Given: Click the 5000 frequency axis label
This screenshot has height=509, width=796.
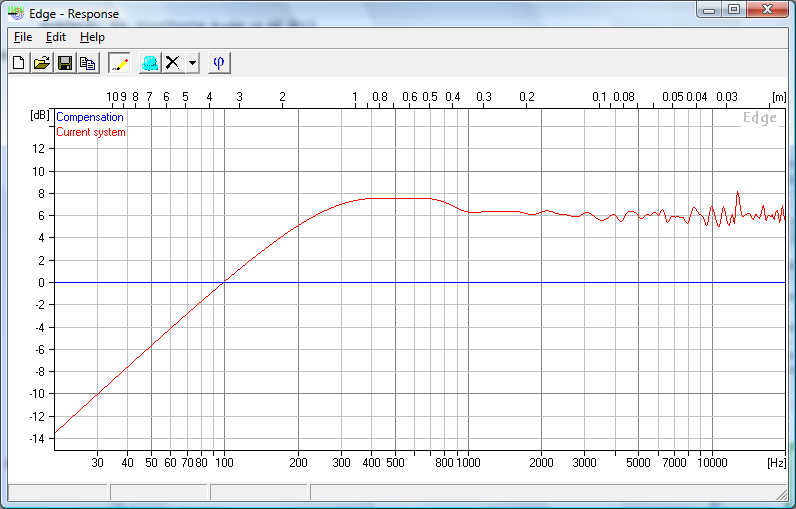Looking at the screenshot, I should tap(638, 462).
